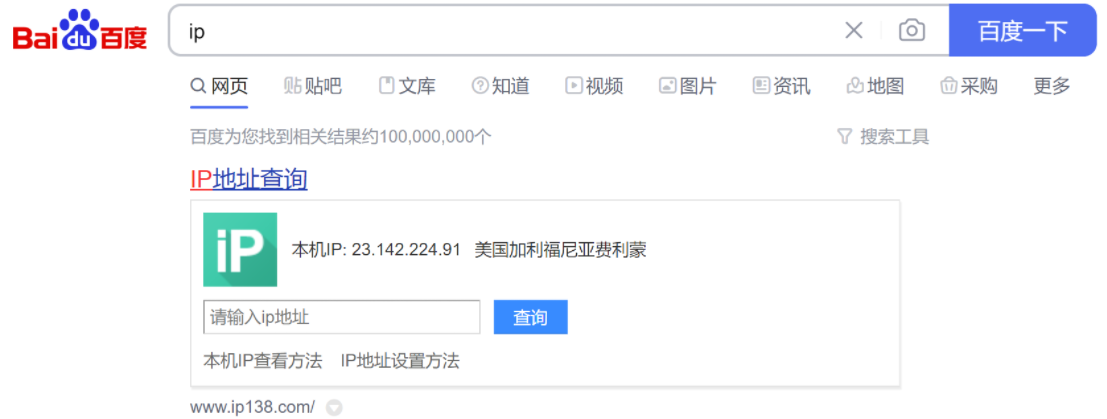Viewport: 1107px width, 419px height.
Task: Click the 美国加利福尼亚费利蒙 location text
Action: (561, 250)
